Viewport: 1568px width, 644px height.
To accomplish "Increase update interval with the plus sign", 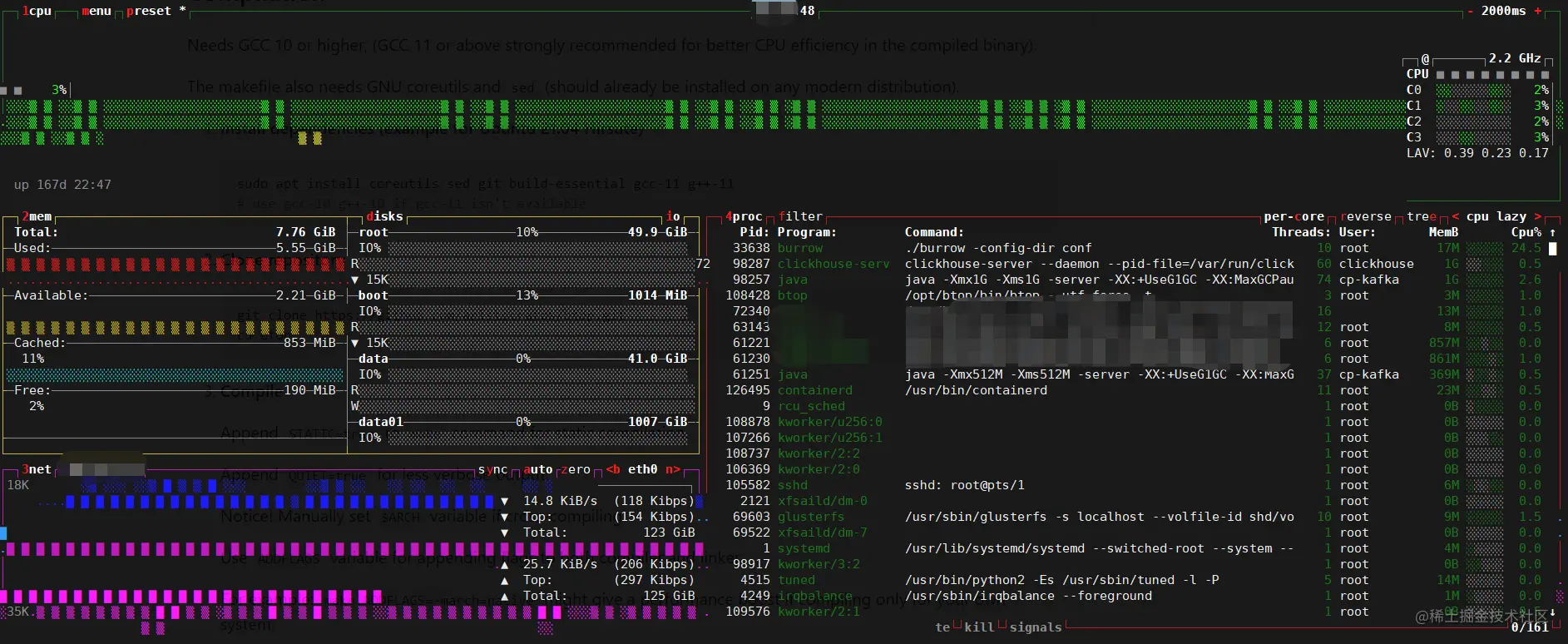I will (x=1538, y=11).
